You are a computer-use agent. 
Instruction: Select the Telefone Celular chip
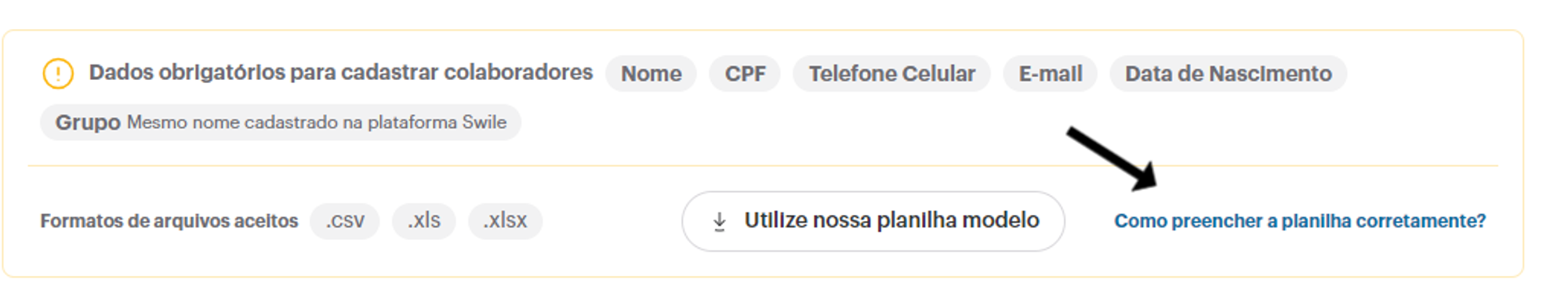(891, 74)
